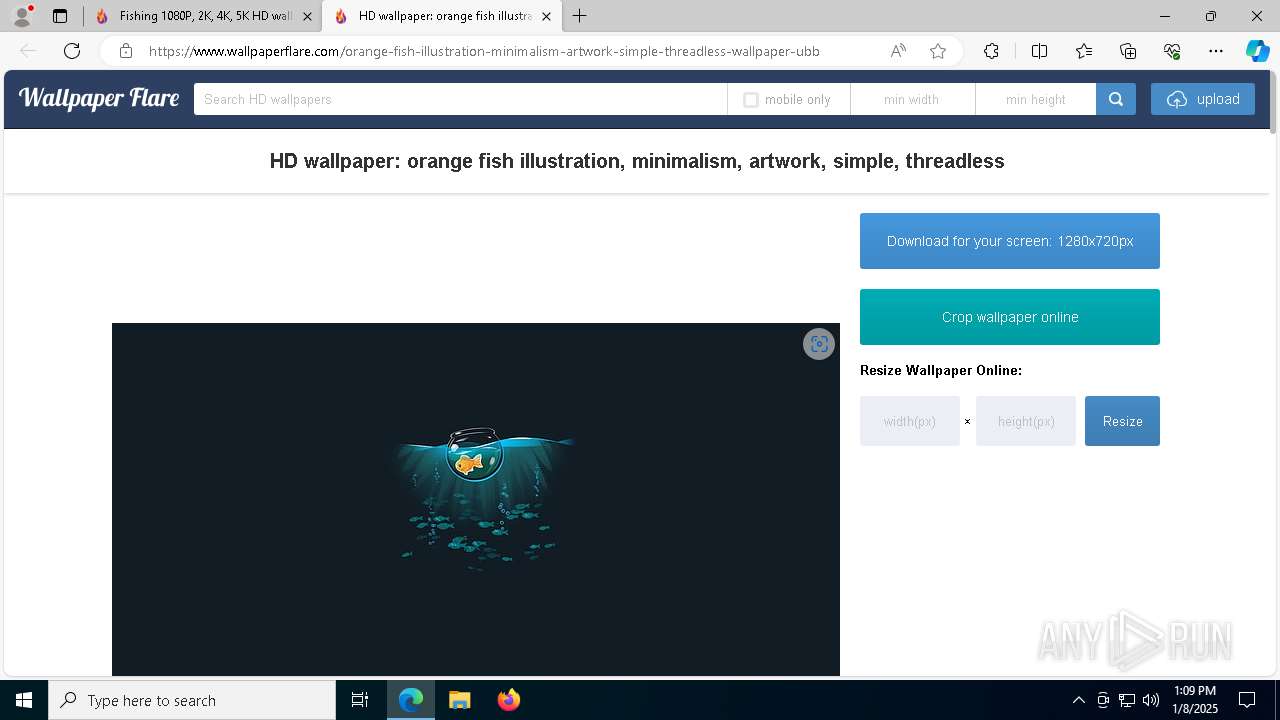This screenshot has height=720, width=1280.
Task: Close the Fishing 1080P wallpapers tab
Action: coord(307,16)
